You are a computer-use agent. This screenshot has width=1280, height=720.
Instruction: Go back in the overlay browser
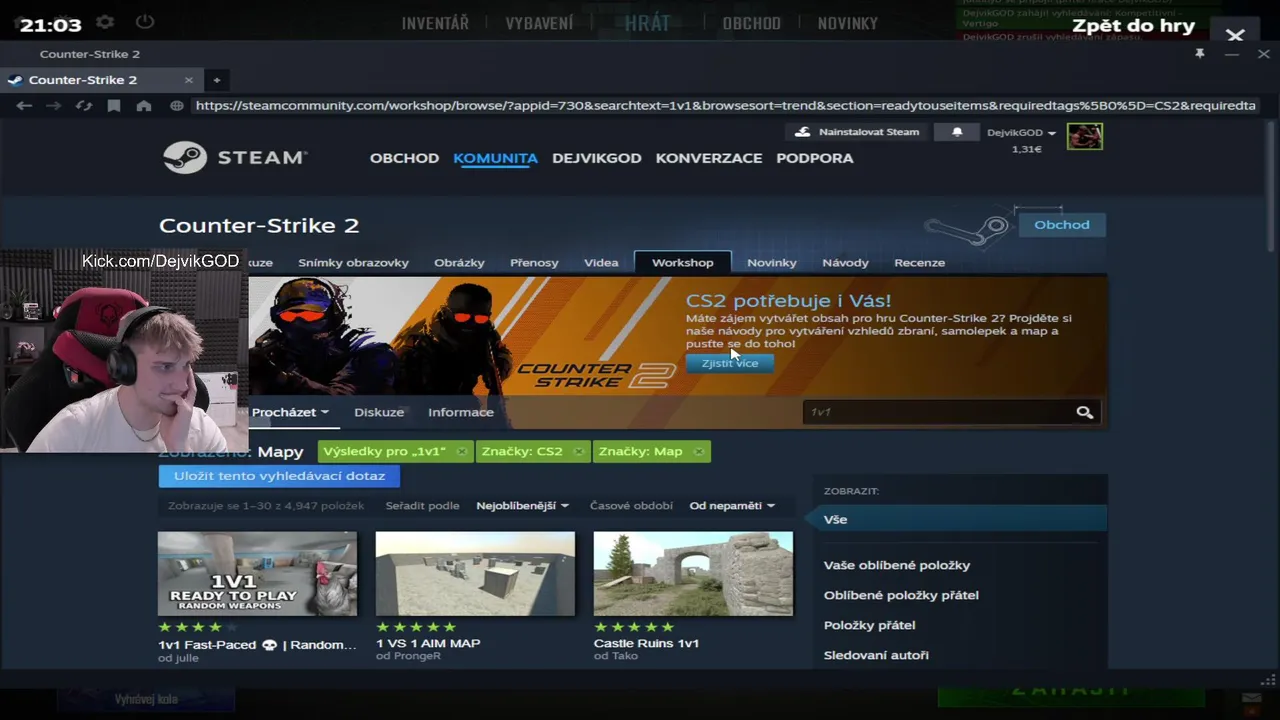click(x=24, y=105)
